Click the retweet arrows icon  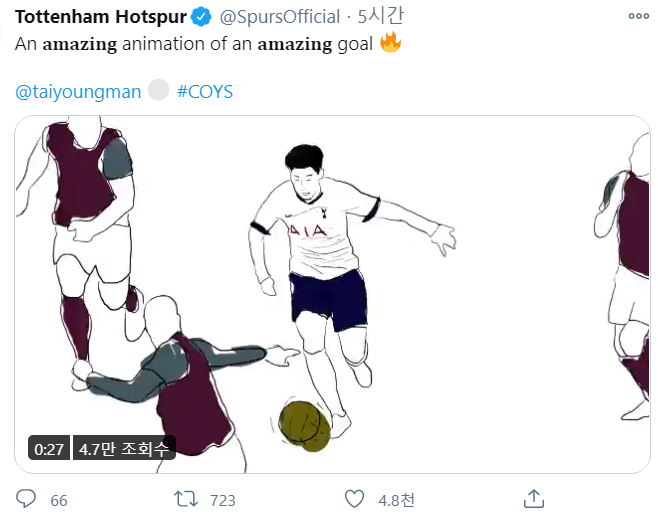click(186, 498)
